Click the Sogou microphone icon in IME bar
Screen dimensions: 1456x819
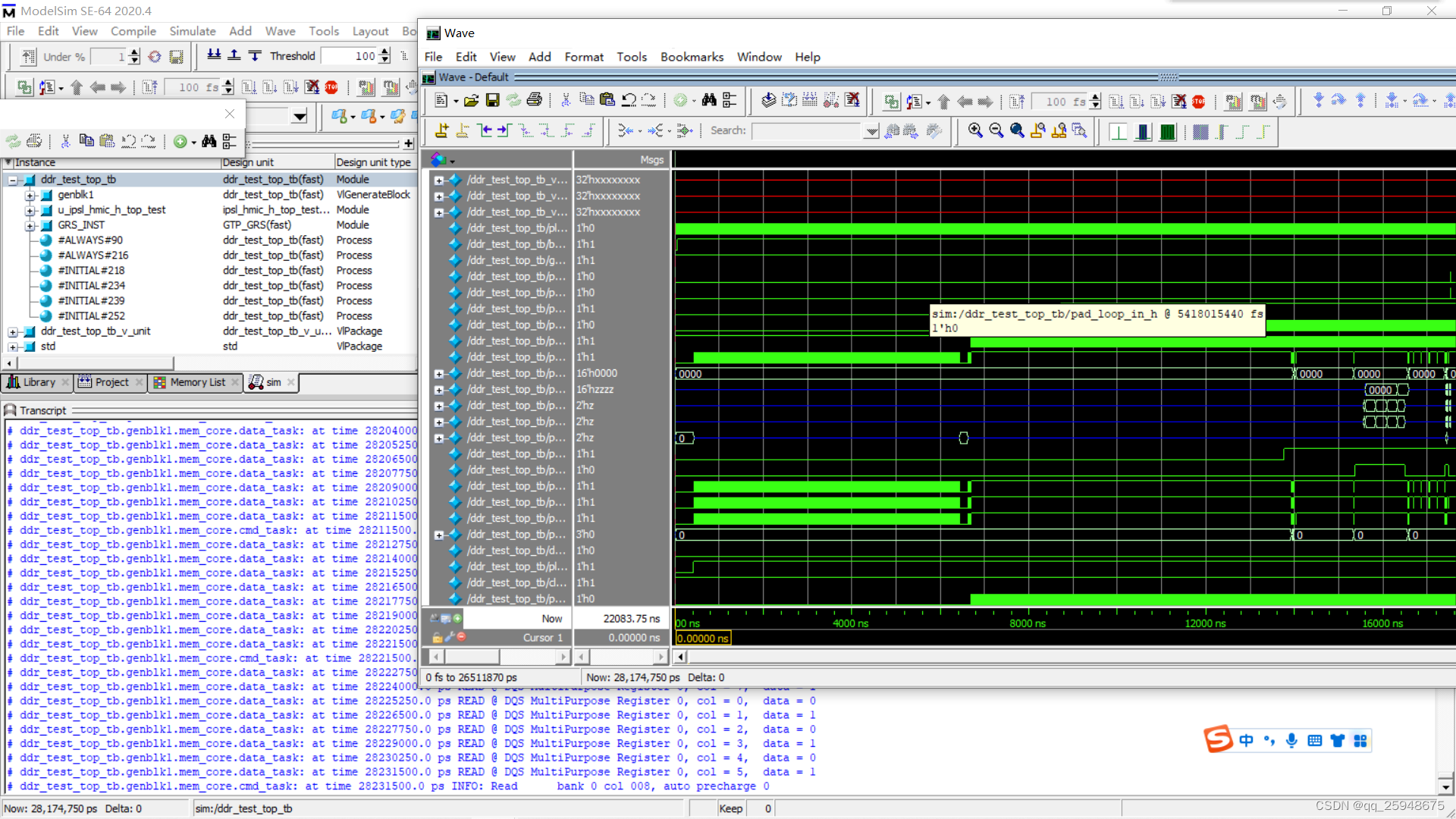pyautogui.click(x=1291, y=740)
